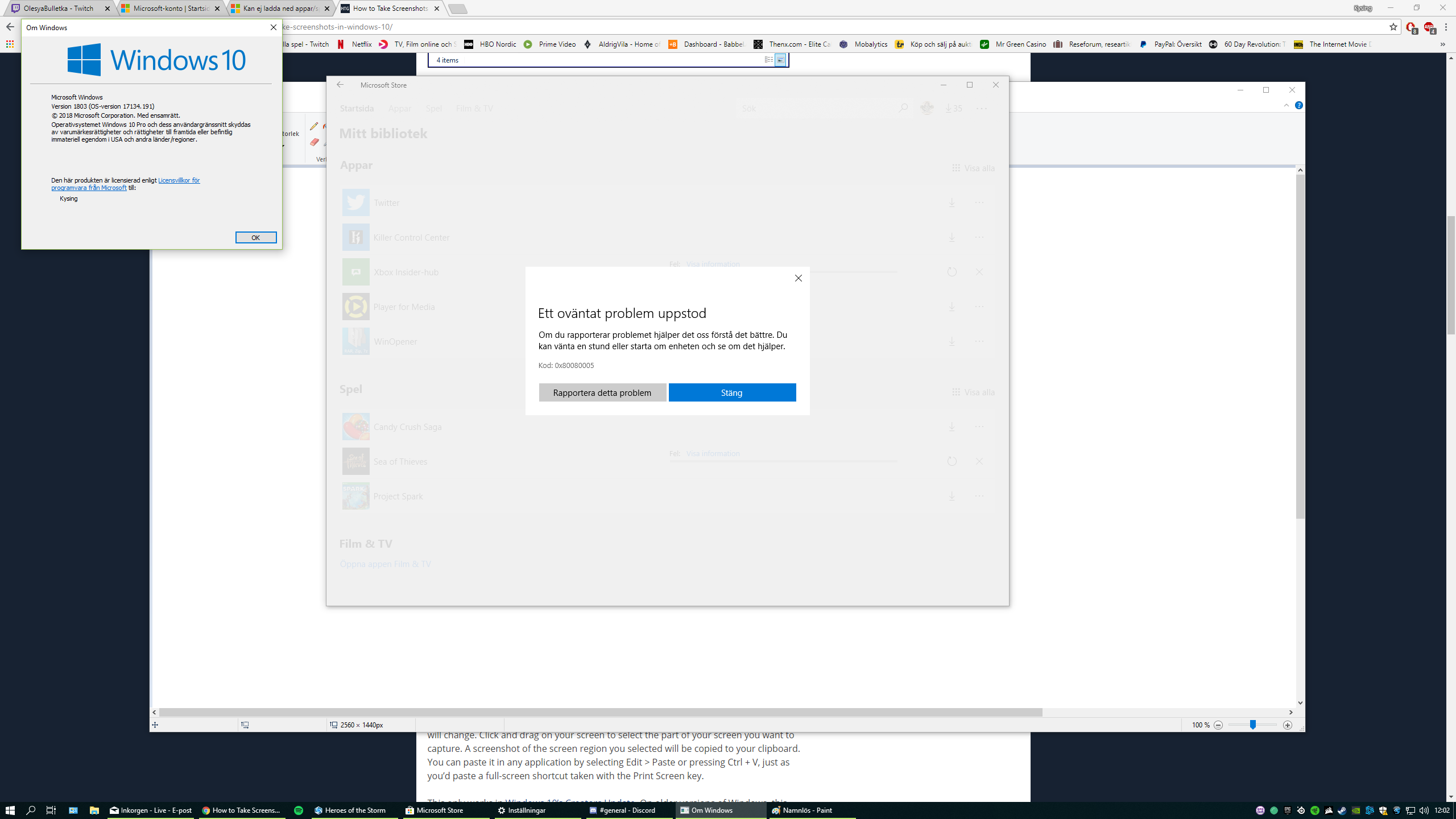Click the Paint zoom slider handle
This screenshot has height=819, width=1456.
(x=1252, y=725)
